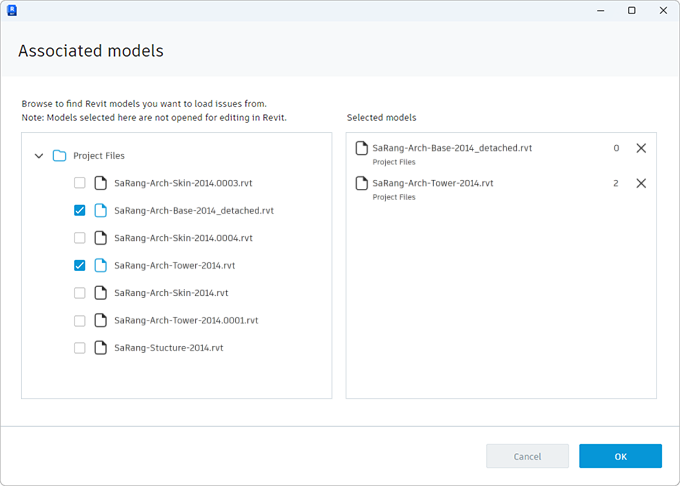Click issue count for SaRang-Arch-Tower-2014.rvt
Screen dimensions: 680x486
pyautogui.click(x=616, y=183)
